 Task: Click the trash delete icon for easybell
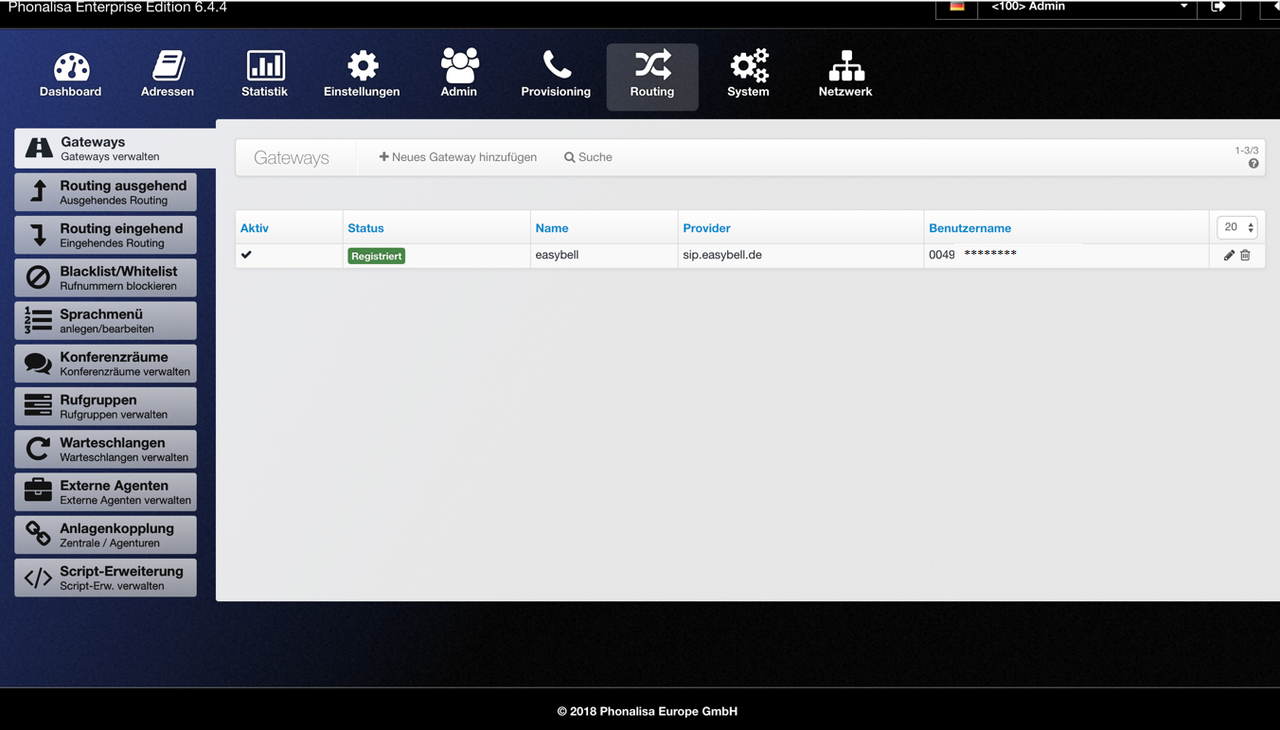(x=1245, y=255)
